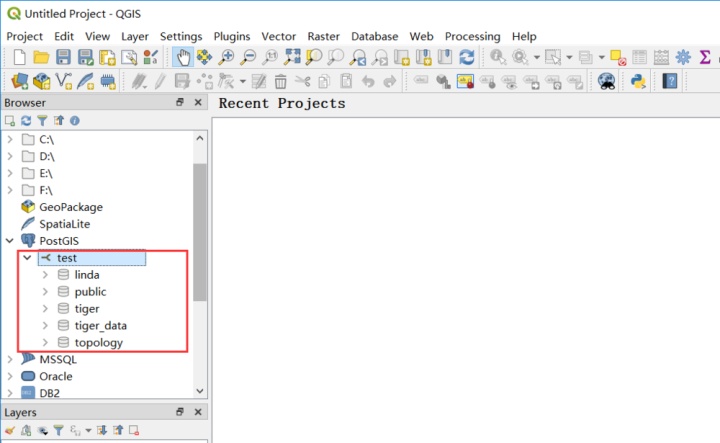The height and width of the screenshot is (443, 720).
Task: Click Zoom to Native Resolution icon
Action: 270,57
